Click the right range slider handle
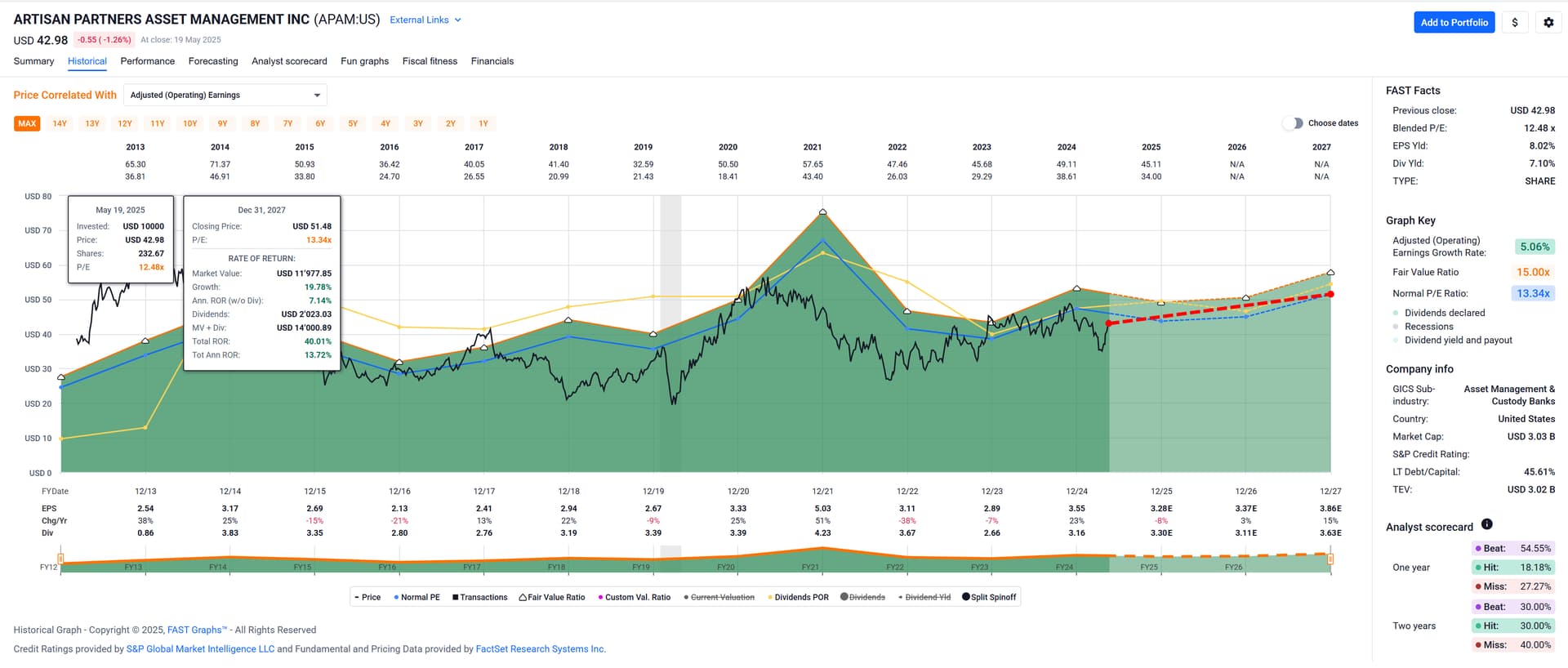1568x668 pixels. tap(1330, 559)
